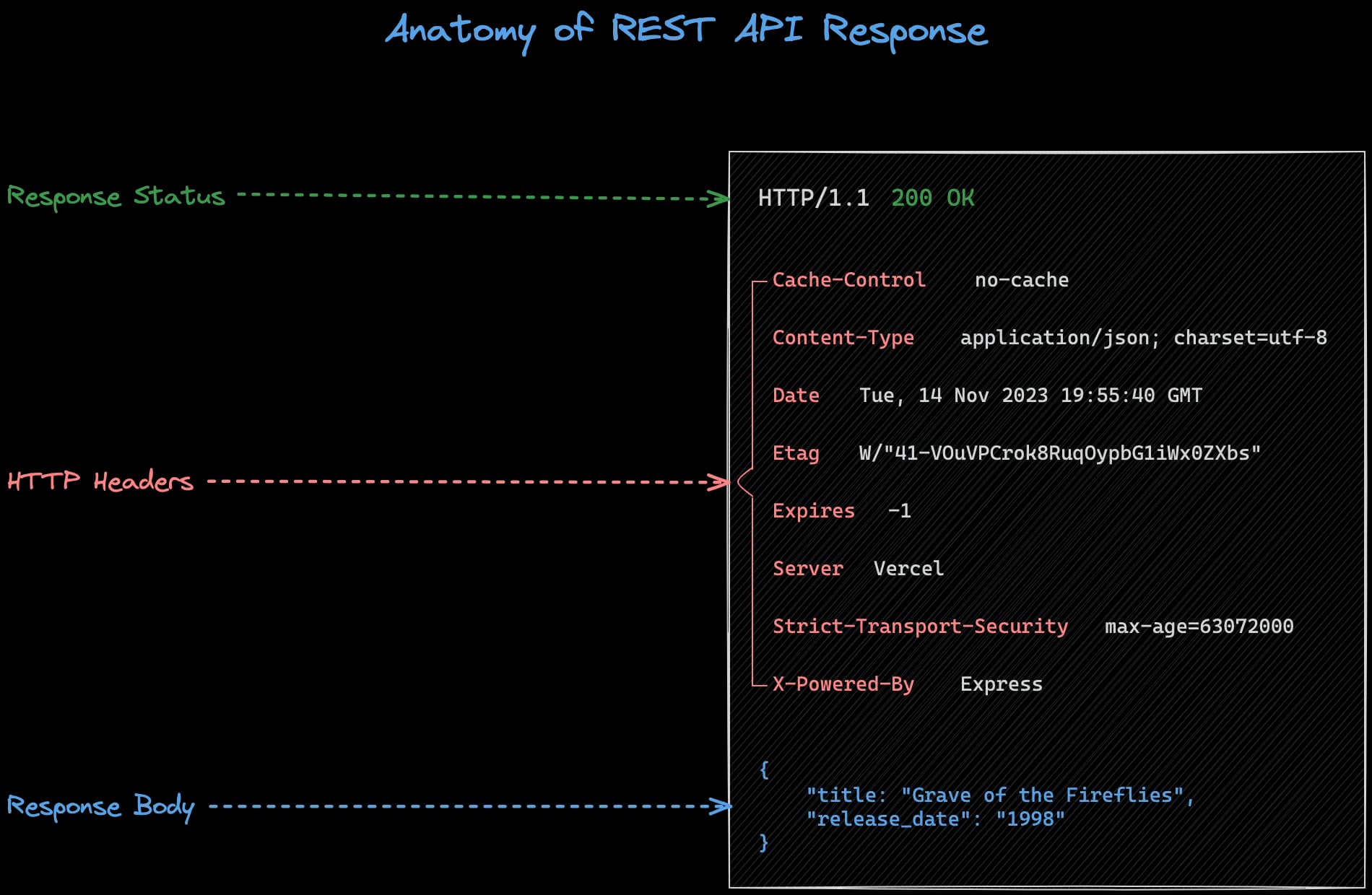Select the X-Powered-By header name
1372x895 pixels.
(843, 684)
